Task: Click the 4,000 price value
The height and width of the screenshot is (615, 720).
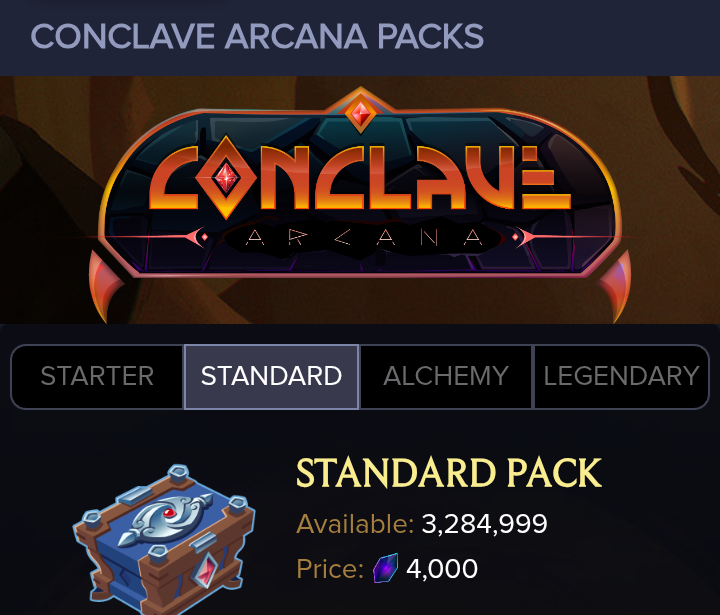Action: point(442,569)
